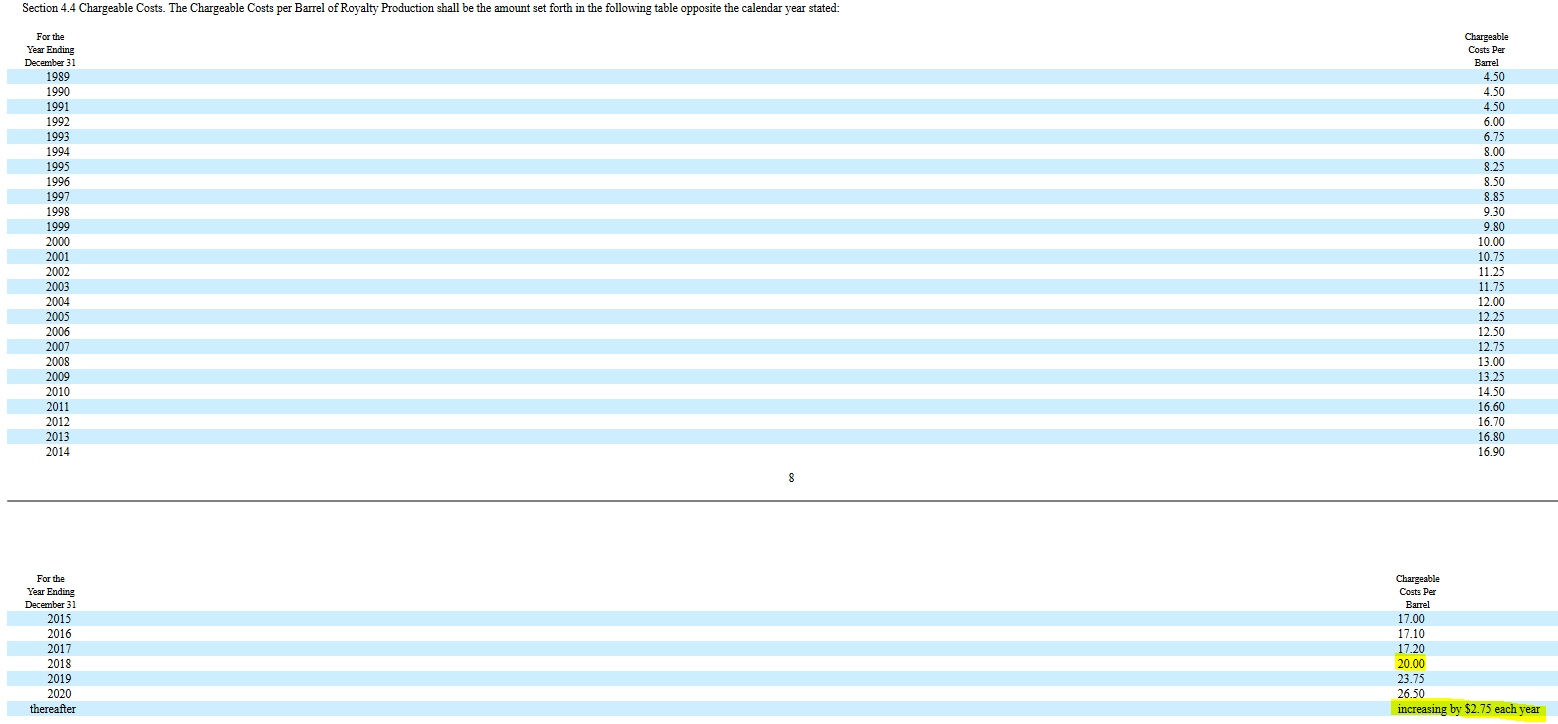
Task: Select the 23.75 cost value
Action: click(x=1411, y=678)
